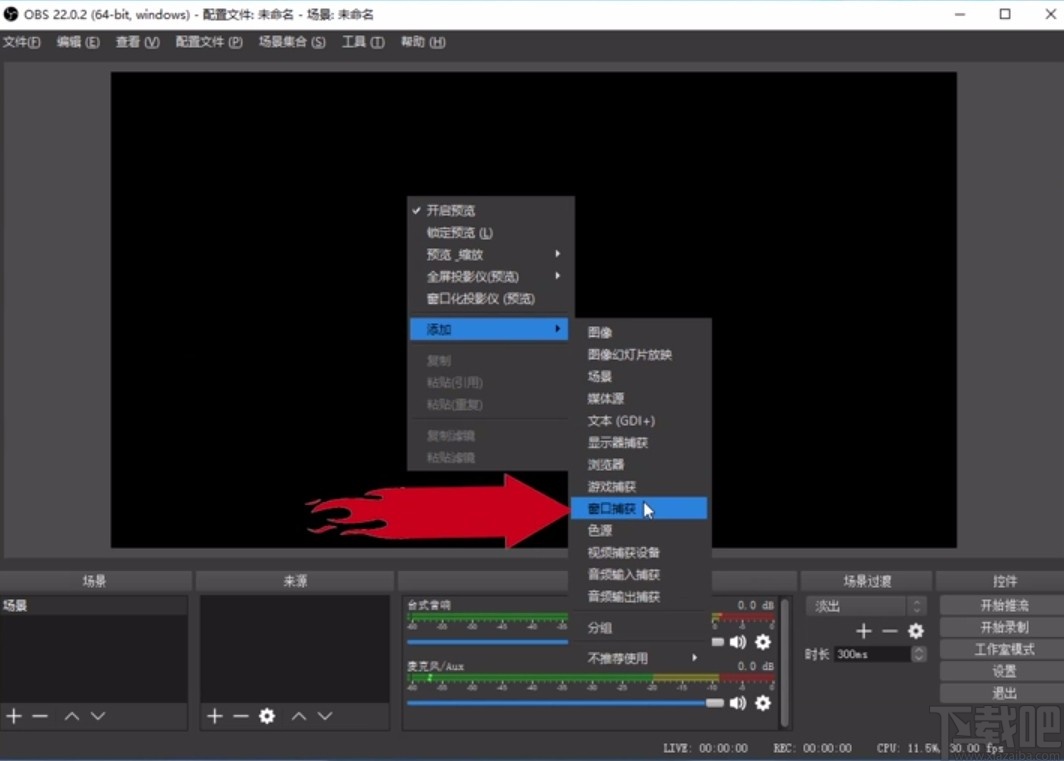Move source up arrow in Sources panel
The image size is (1064, 761).
point(299,716)
